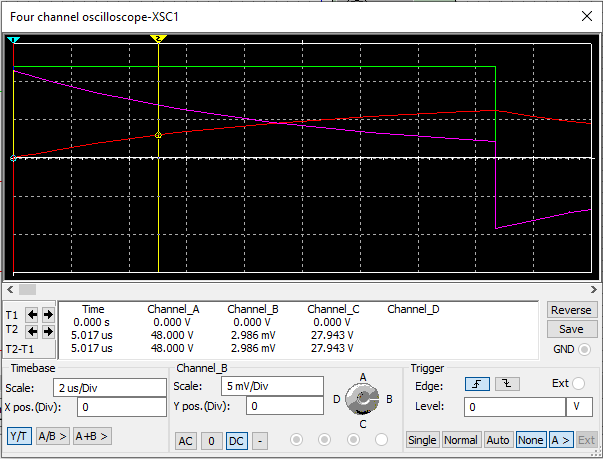
Task: Move cursor T1 right with arrow
Action: (x=48, y=315)
